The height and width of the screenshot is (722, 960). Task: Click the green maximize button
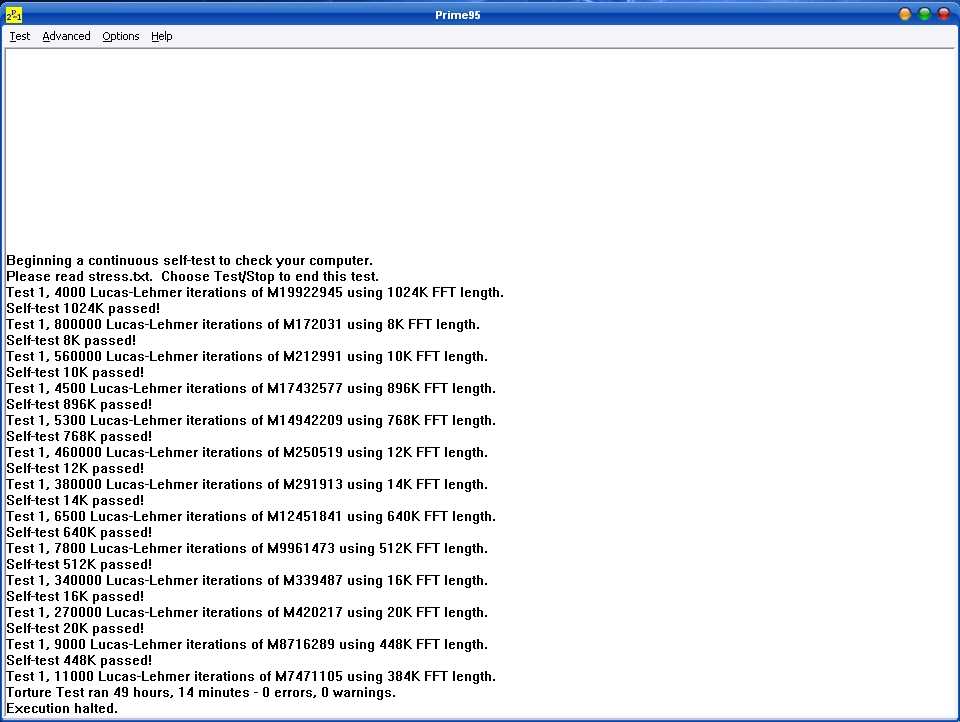point(924,14)
